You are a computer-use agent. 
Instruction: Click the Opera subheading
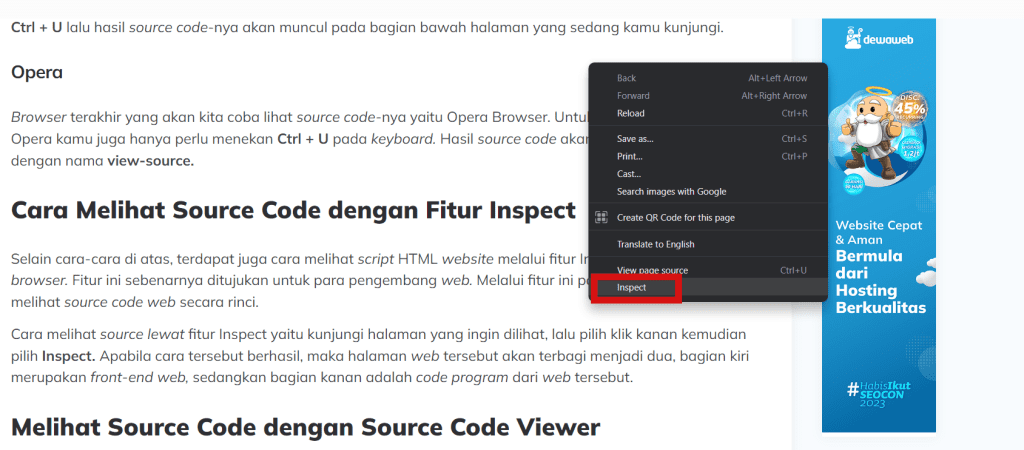[x=37, y=73]
